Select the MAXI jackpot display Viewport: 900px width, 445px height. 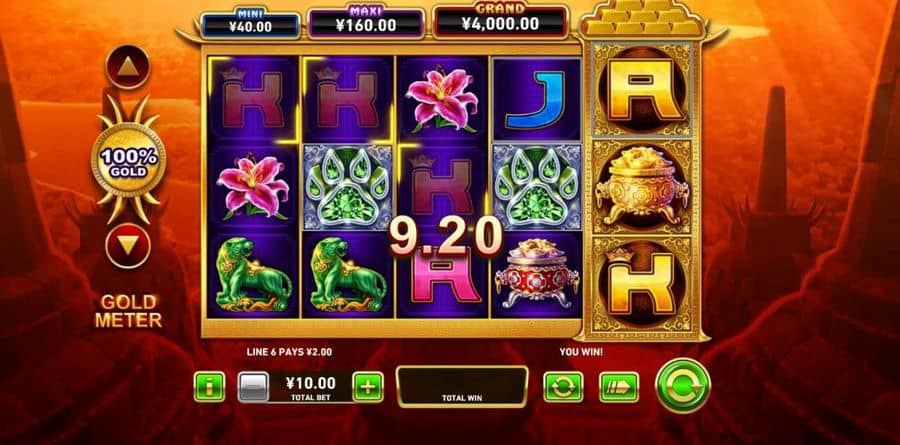366,24
